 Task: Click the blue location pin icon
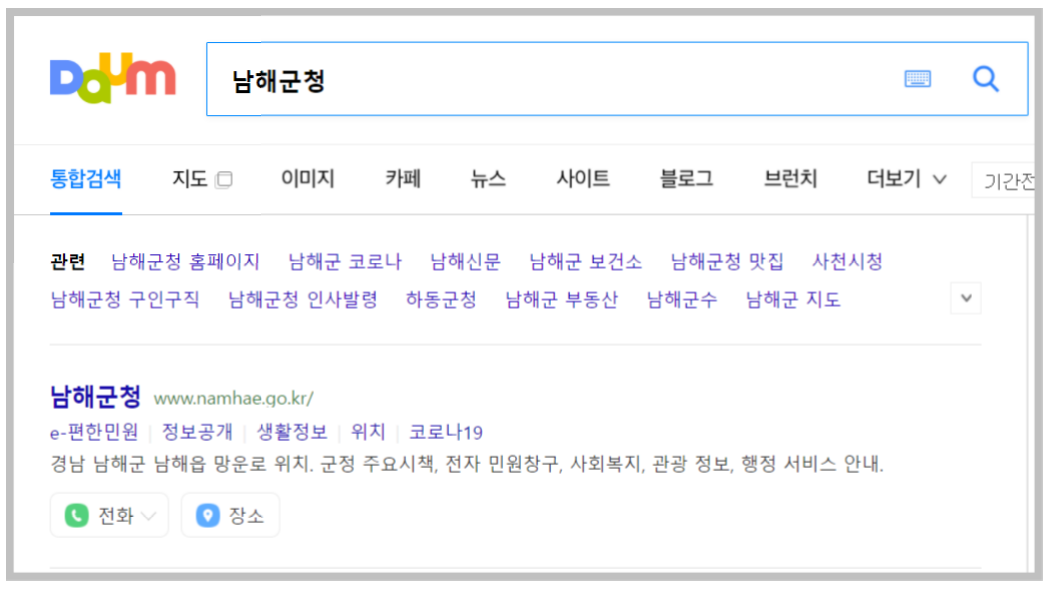(x=207, y=515)
